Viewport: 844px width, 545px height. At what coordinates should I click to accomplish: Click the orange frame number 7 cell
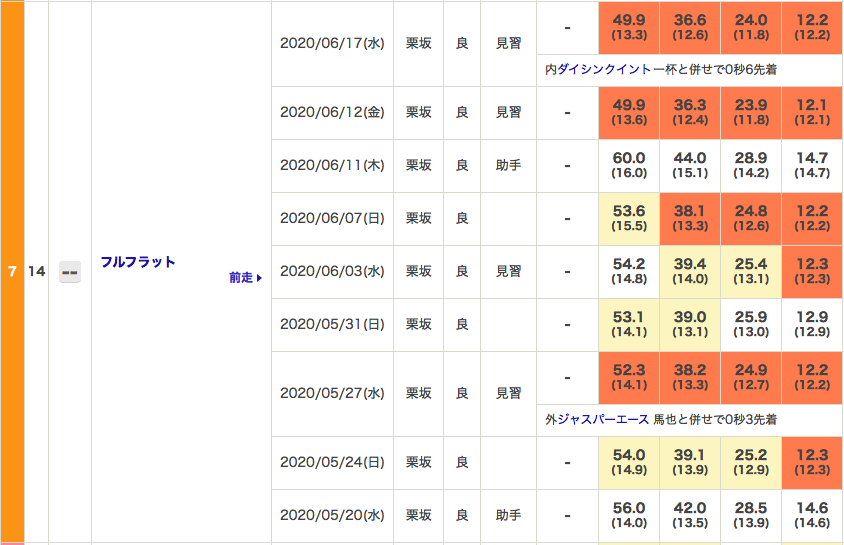point(12,272)
